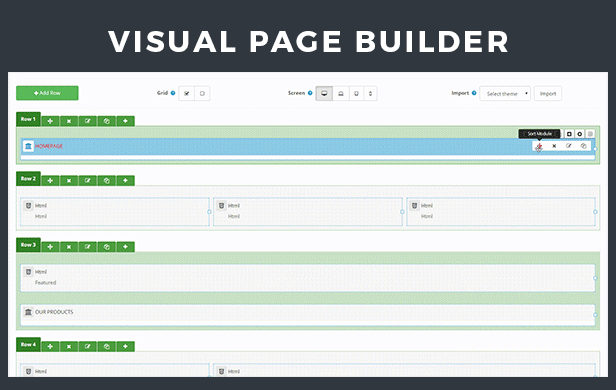The height and width of the screenshot is (390, 616).
Task: Select the Row 1 tab label
Action: pos(28,119)
